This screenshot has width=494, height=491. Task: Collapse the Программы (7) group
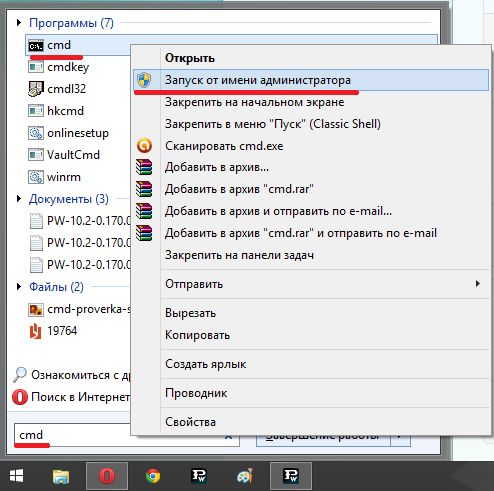[19, 23]
